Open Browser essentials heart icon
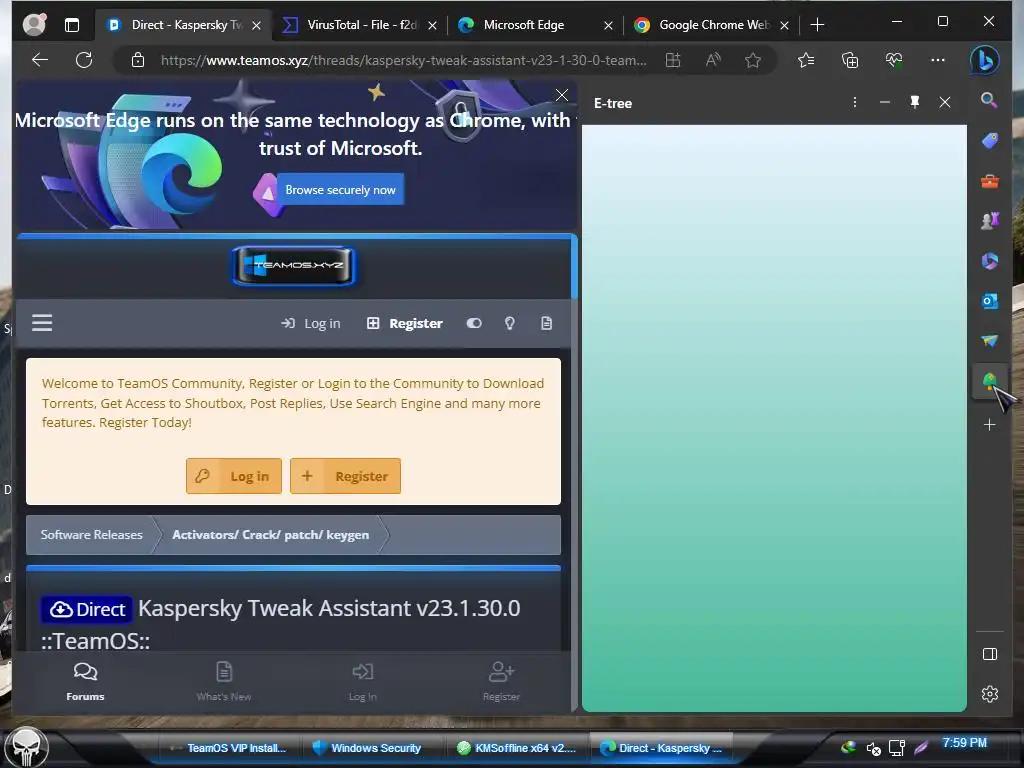The image size is (1024, 768). click(894, 60)
